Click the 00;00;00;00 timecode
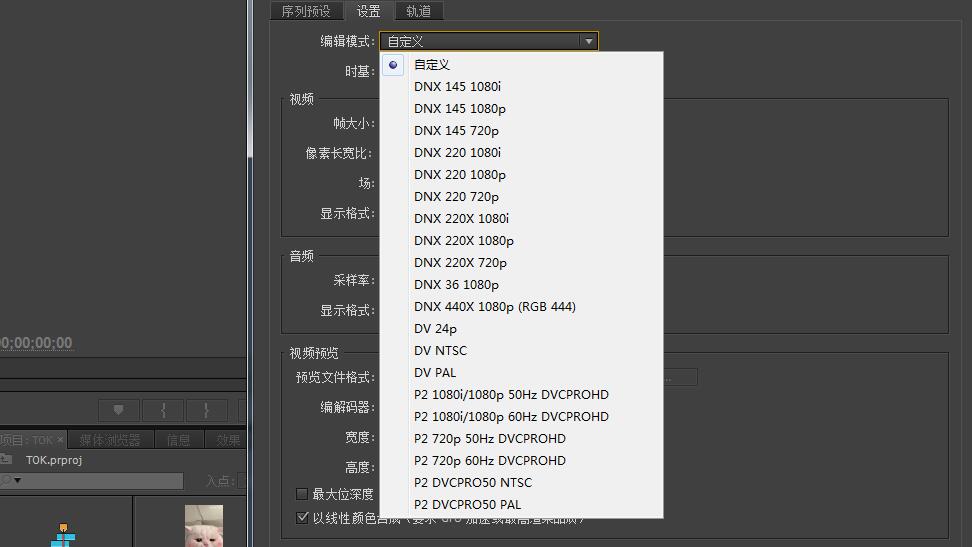972x547 pixels. point(36,343)
